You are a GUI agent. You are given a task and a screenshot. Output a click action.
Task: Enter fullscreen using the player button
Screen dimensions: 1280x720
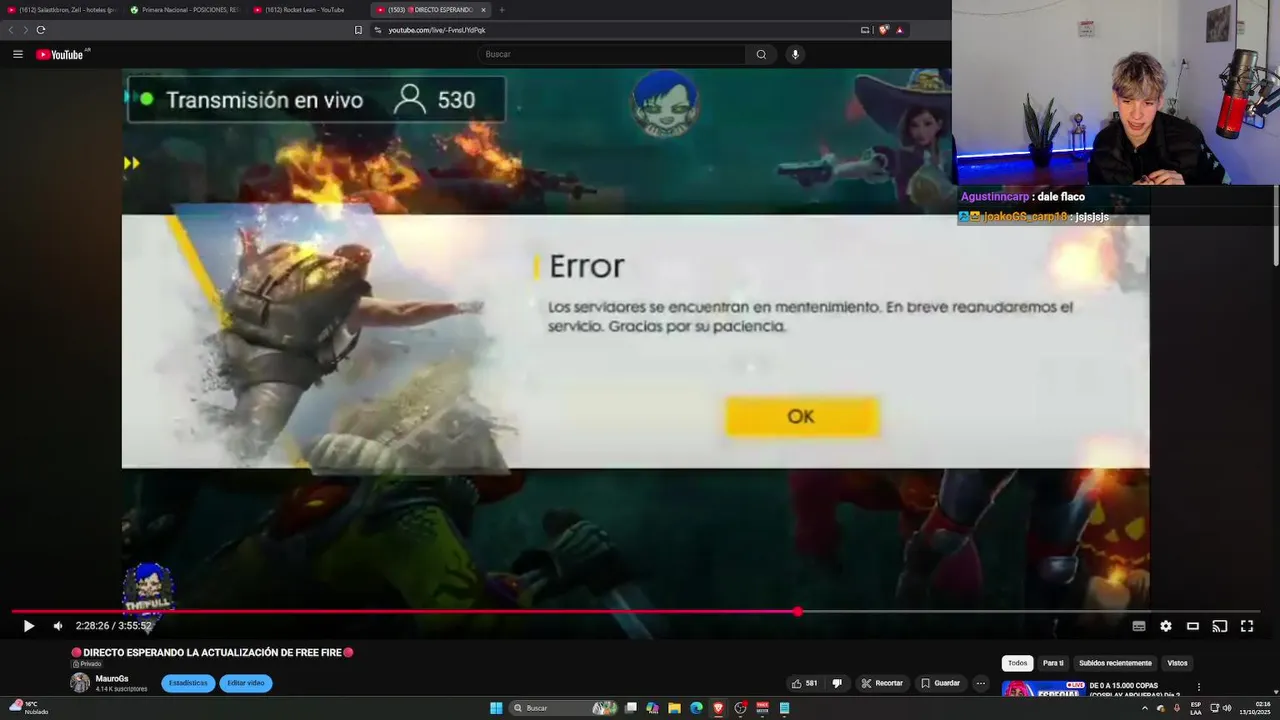[x=1247, y=626]
